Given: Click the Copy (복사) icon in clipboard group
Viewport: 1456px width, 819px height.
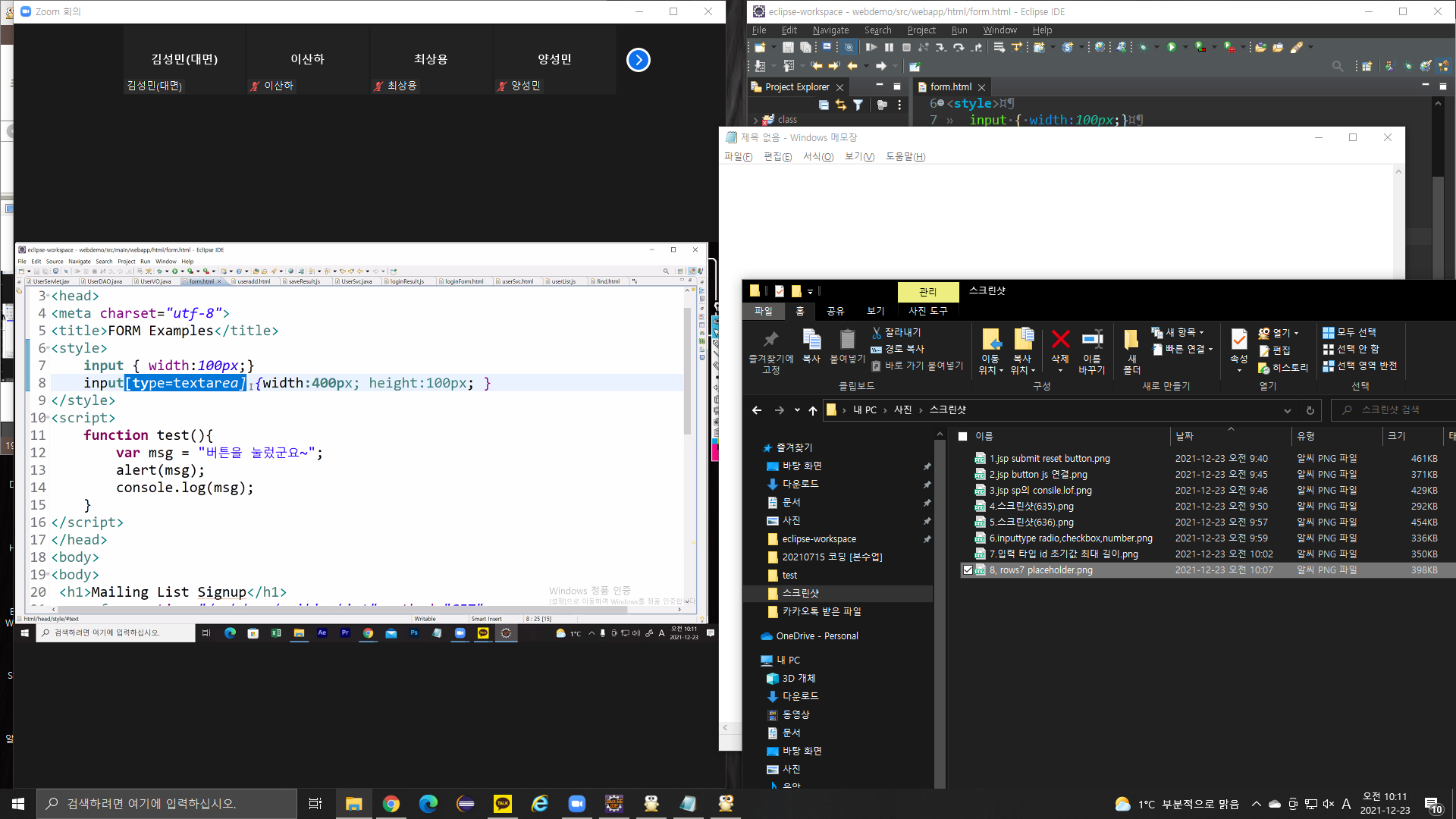Looking at the screenshot, I should (x=811, y=340).
